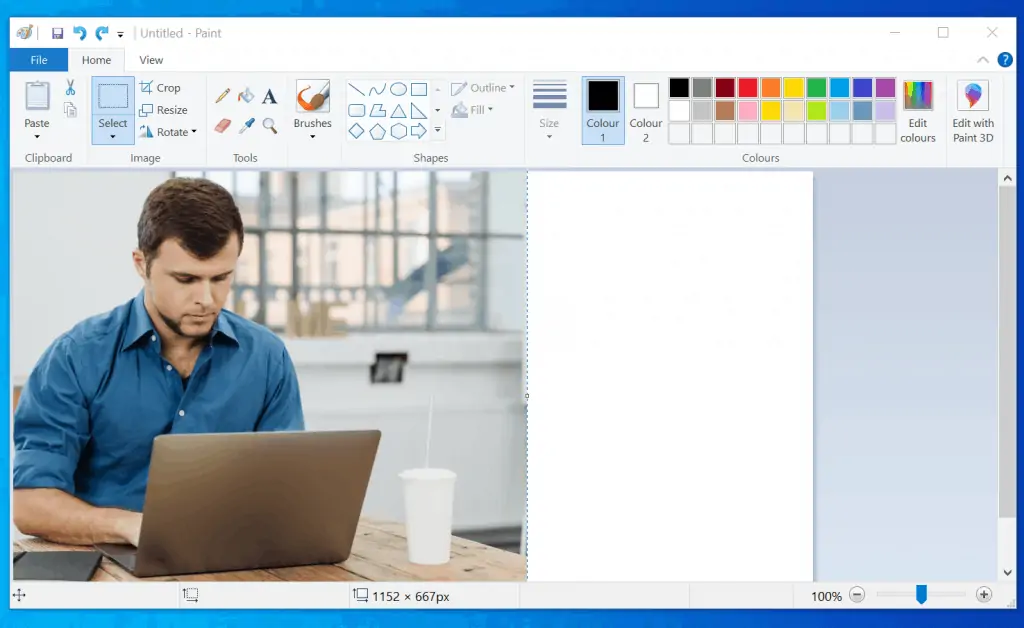Screen dimensions: 1024x628
Task: Select the Eraser tool
Action: pyautogui.click(x=222, y=124)
